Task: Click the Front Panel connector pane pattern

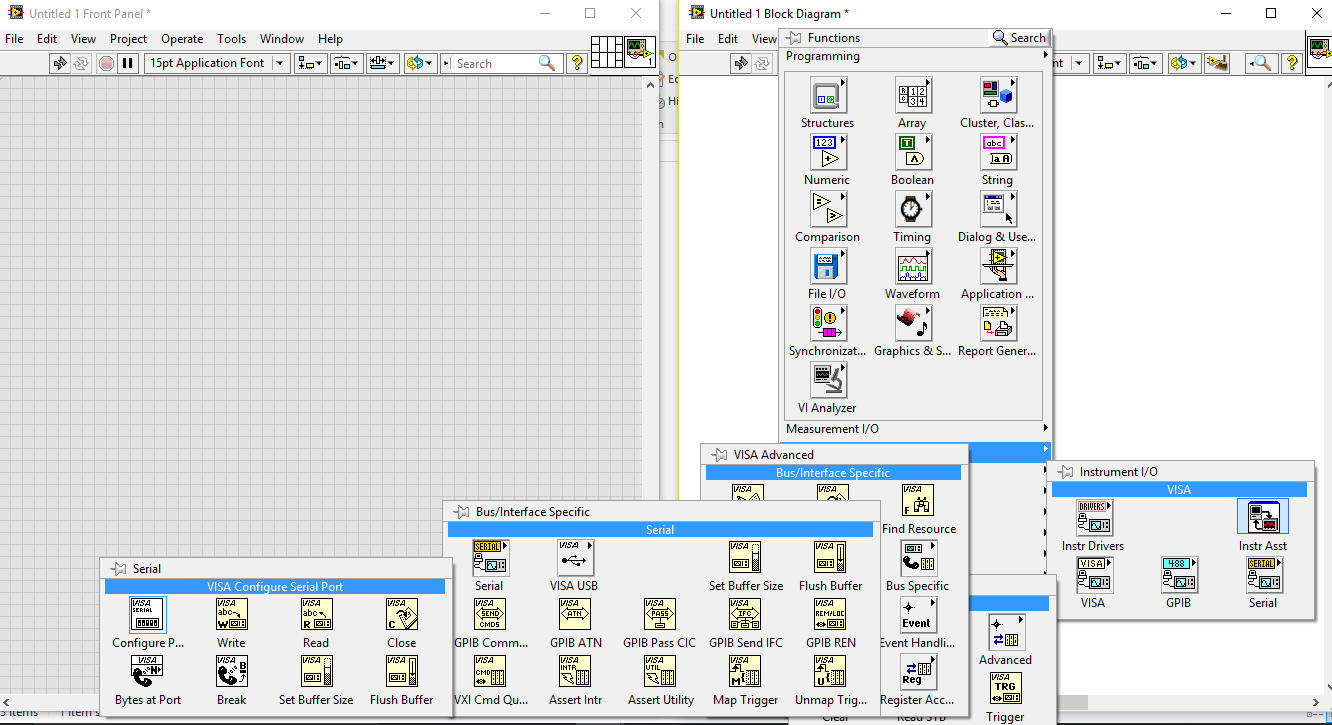Action: 606,53
